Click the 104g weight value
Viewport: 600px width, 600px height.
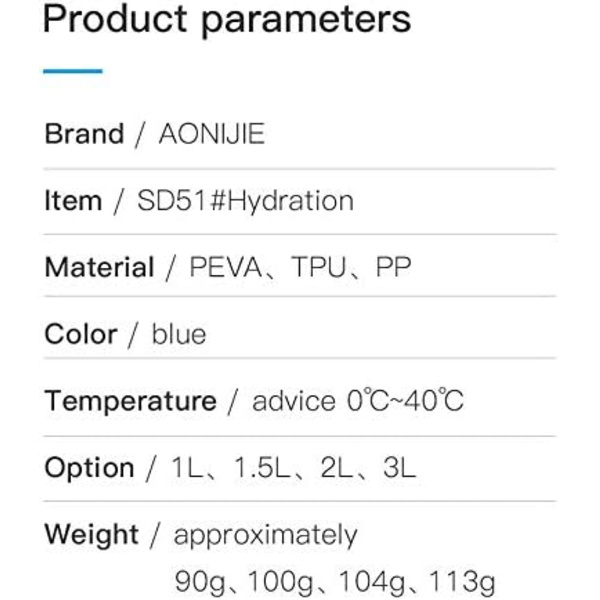pyautogui.click(x=372, y=582)
